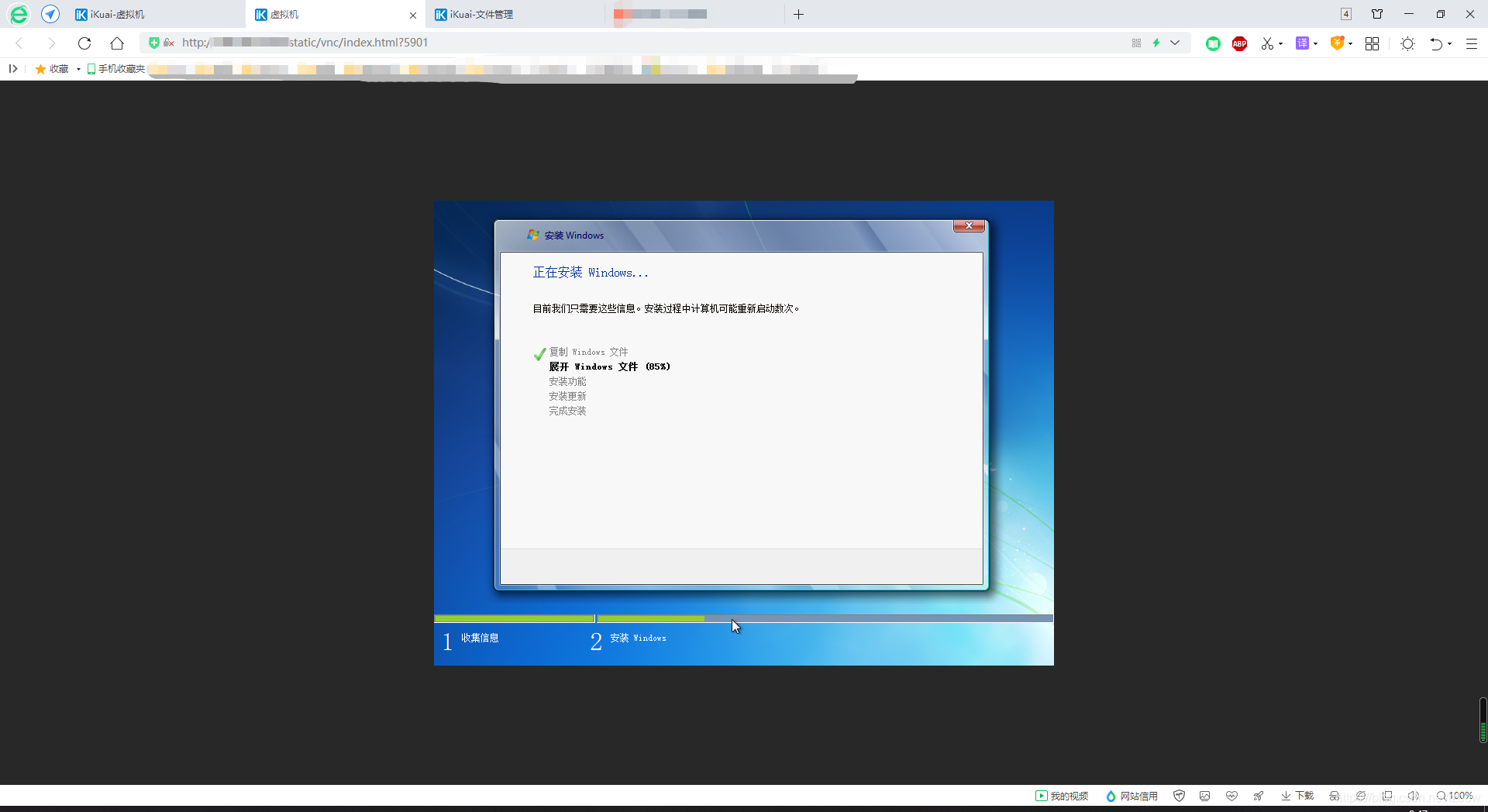Open the 收藏 favorites star button

click(52, 69)
